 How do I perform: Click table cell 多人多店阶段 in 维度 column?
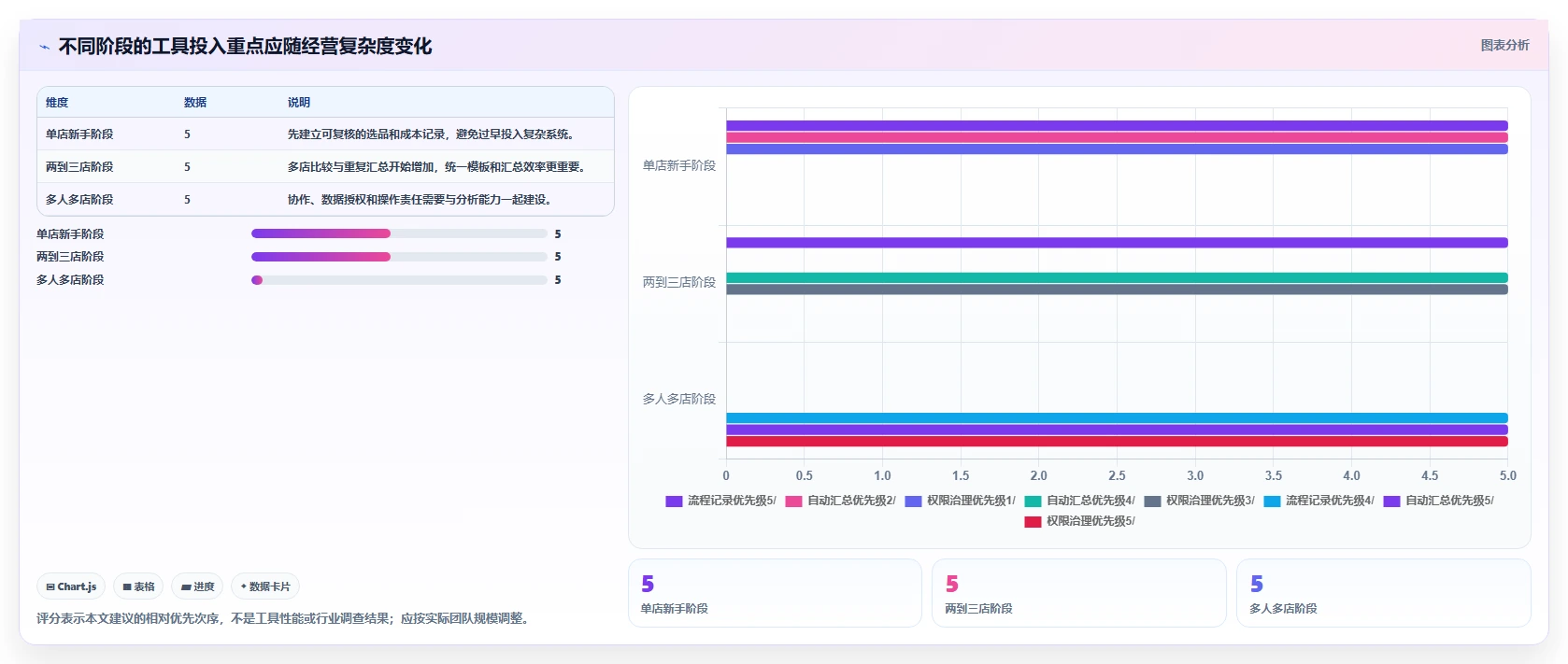coord(79,200)
